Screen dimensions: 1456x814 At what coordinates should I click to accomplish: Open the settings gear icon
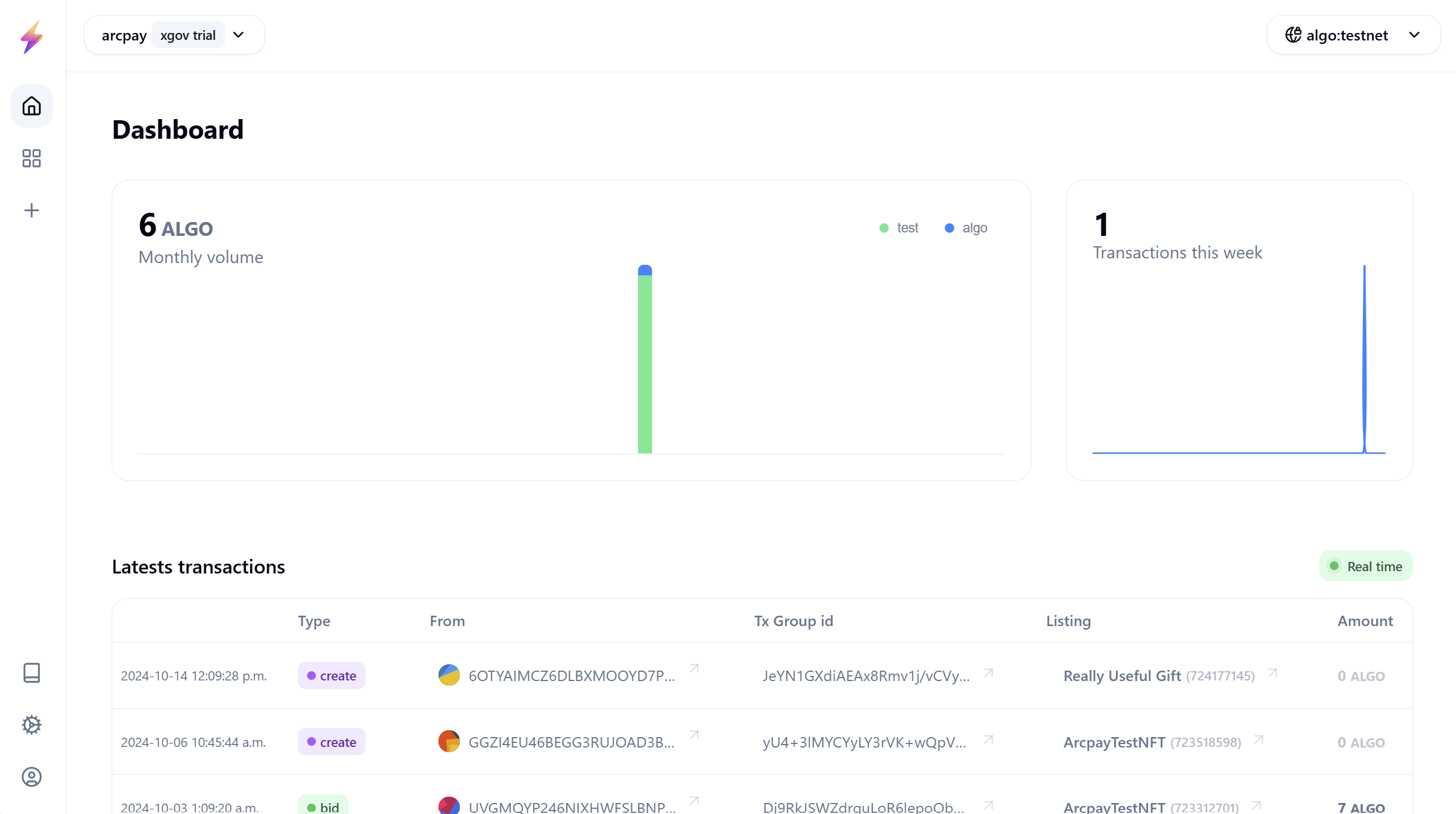click(32, 725)
